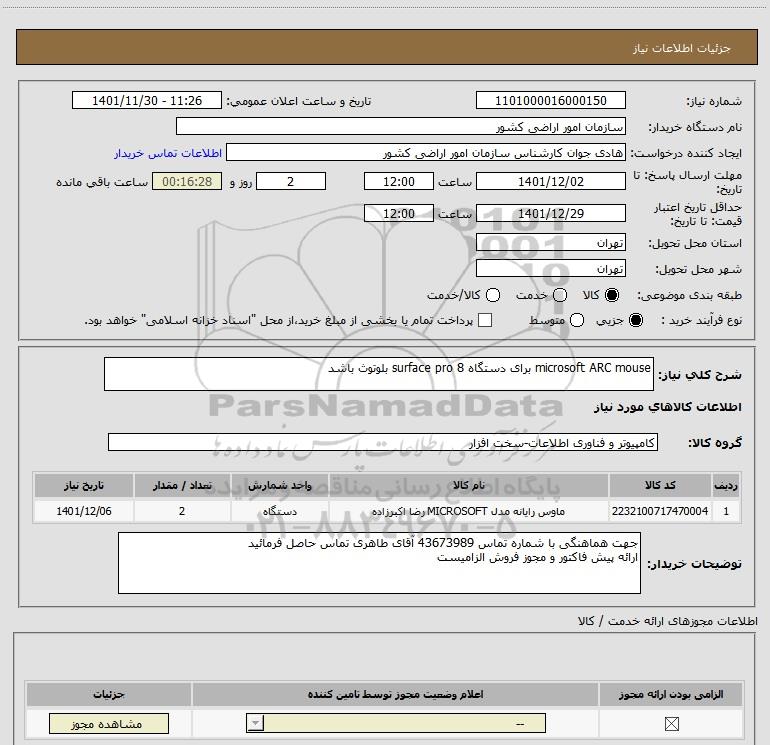Click the شرح کلی نیاز label
The width and height of the screenshot is (770, 745).
click(700, 375)
